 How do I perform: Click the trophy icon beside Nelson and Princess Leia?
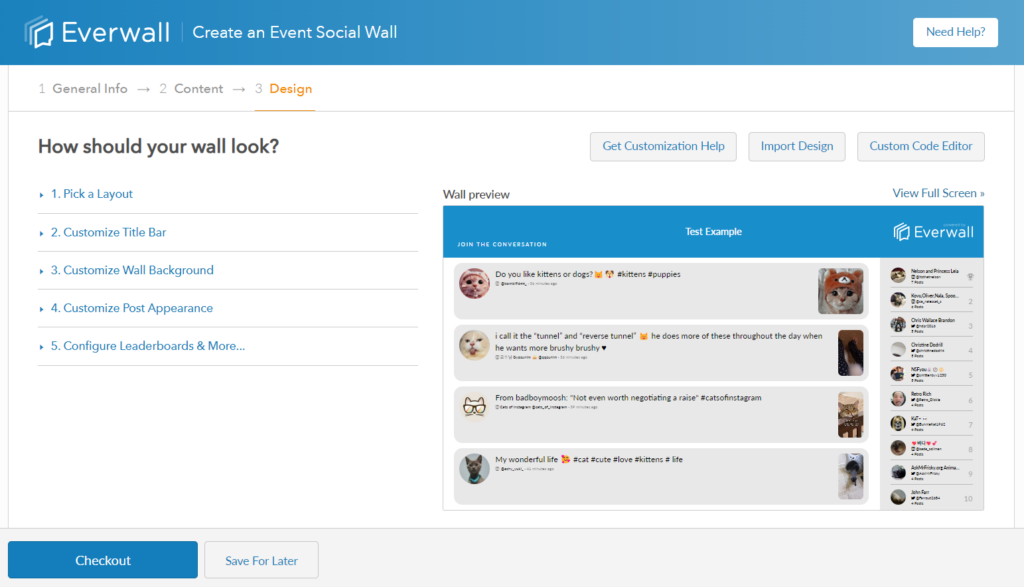[971, 277]
